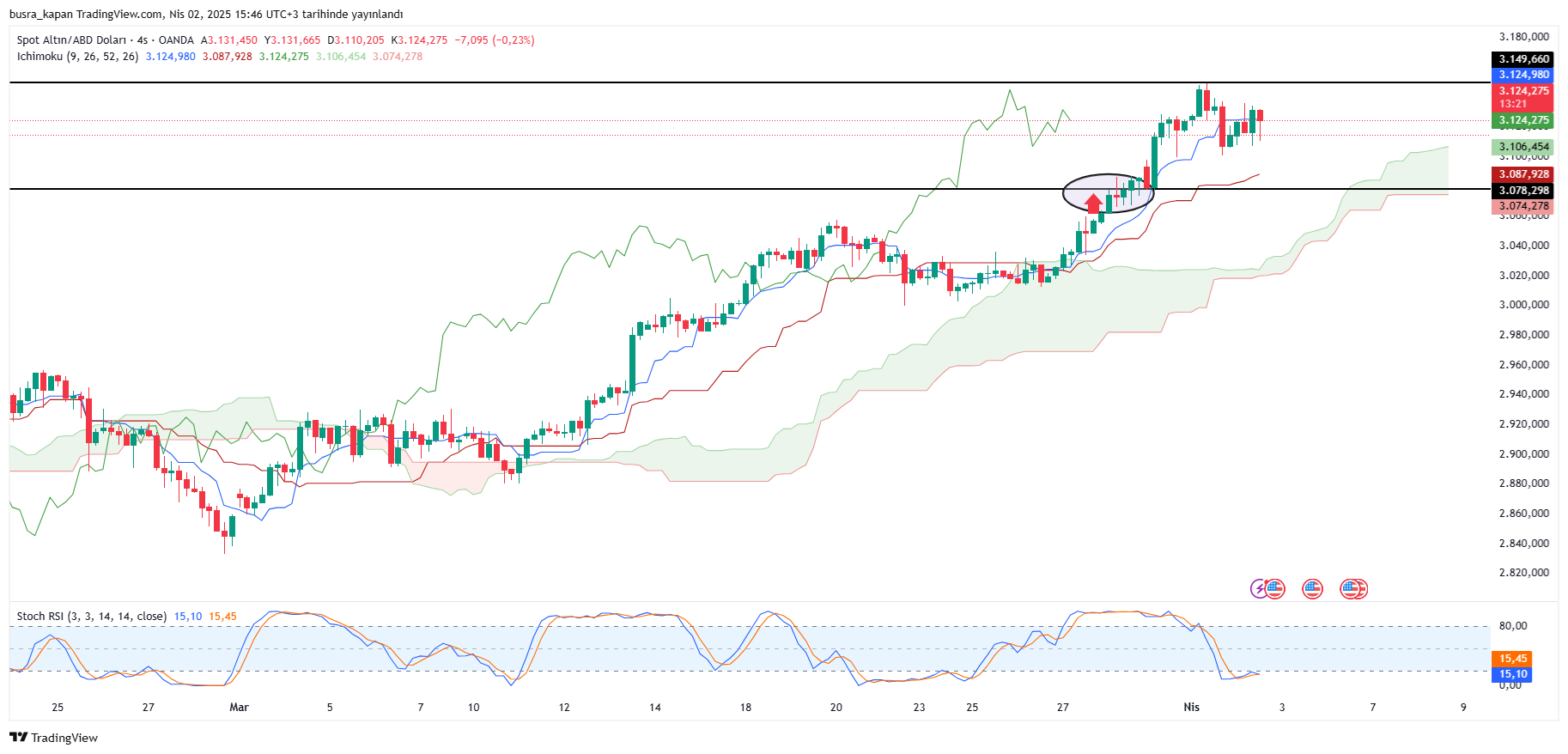Click the Mar label on the time axis
1568x754 pixels.
[239, 708]
